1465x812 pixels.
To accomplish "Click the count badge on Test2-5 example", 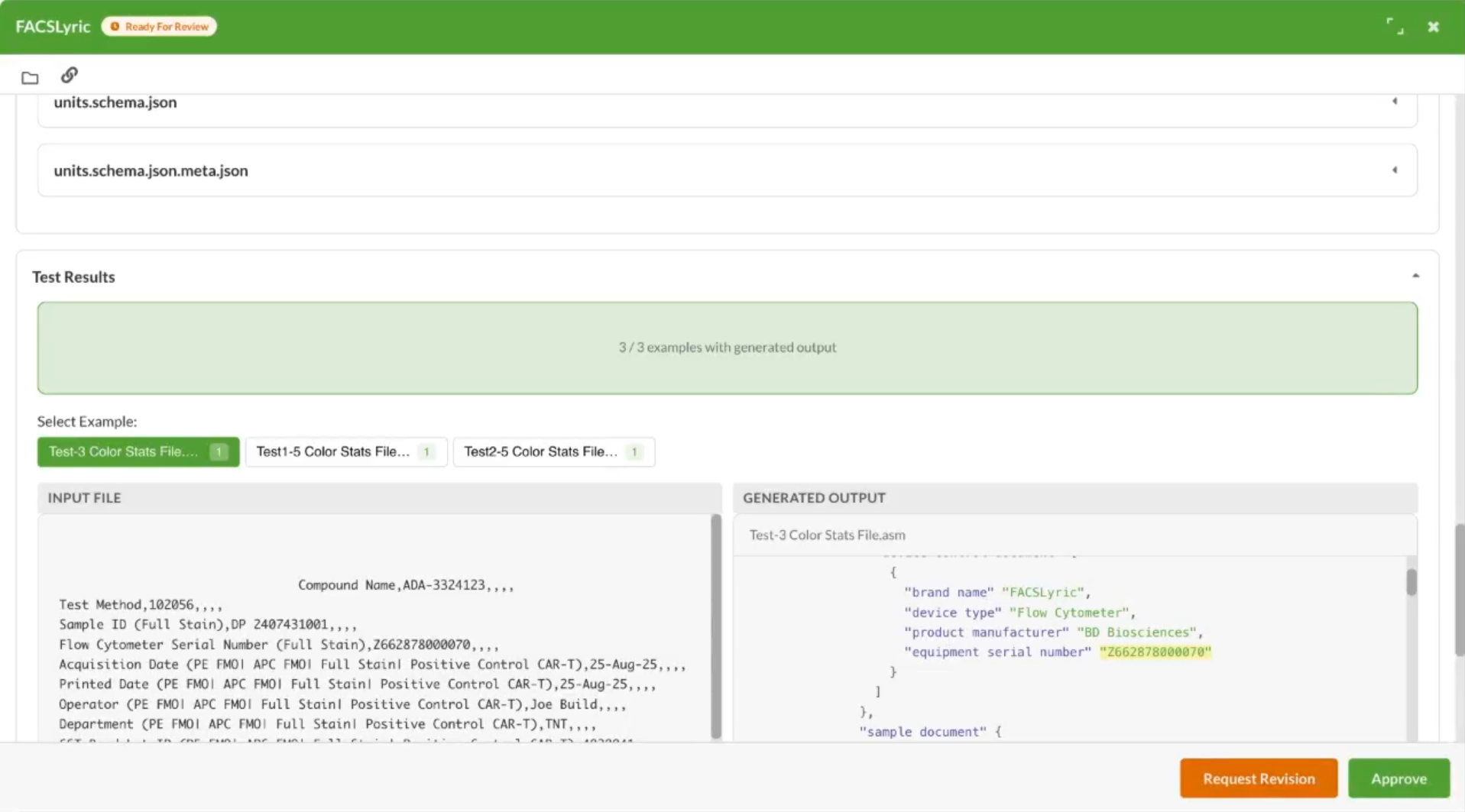I will [x=634, y=452].
